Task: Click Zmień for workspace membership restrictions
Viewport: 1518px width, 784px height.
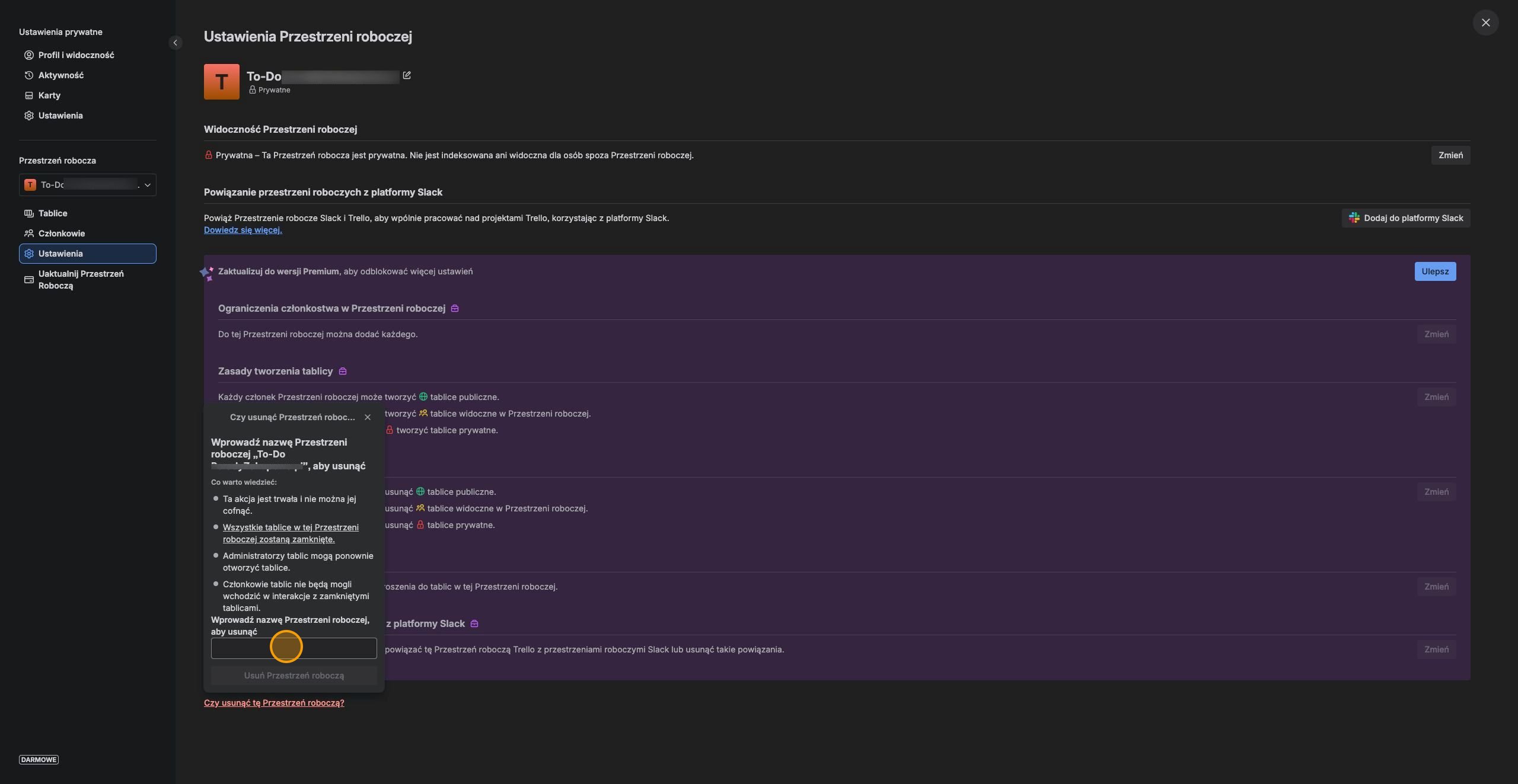Action: coord(1436,334)
